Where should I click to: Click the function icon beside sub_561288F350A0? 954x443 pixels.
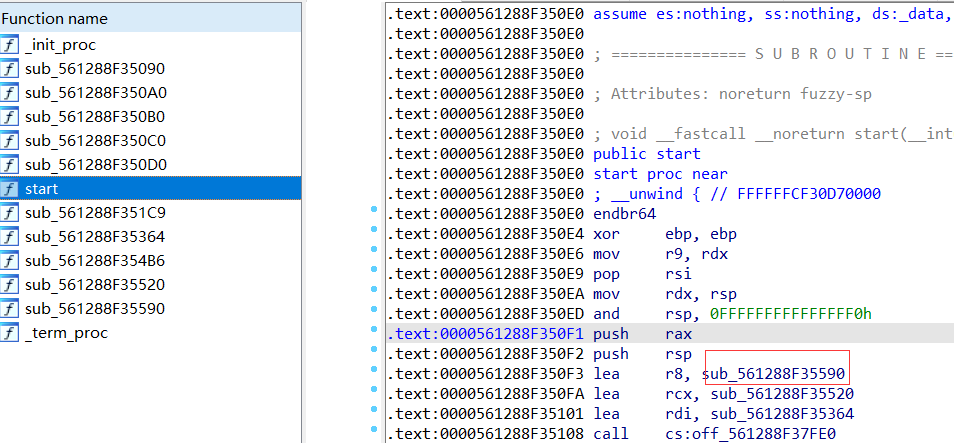click(x=10, y=93)
